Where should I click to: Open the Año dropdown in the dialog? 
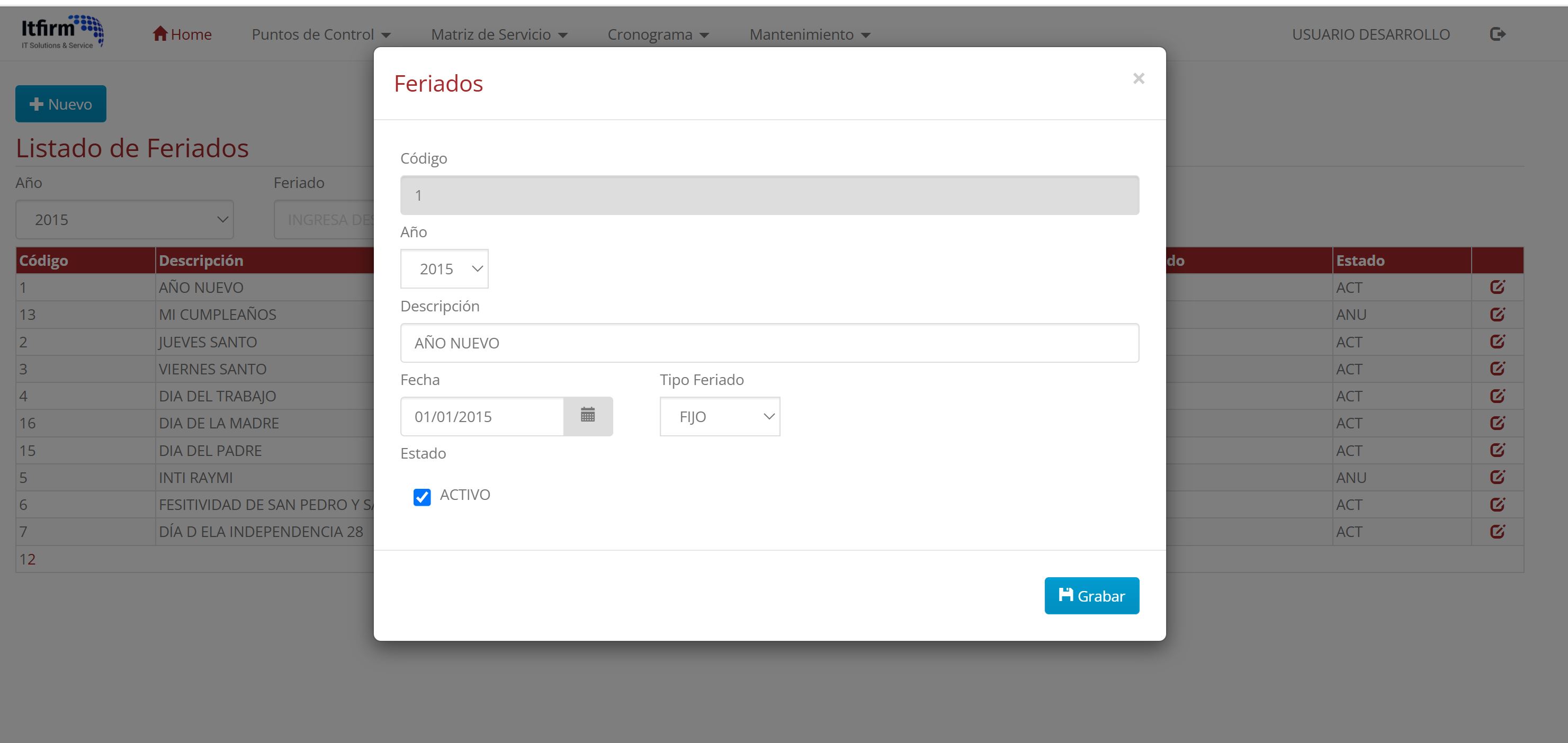pos(444,269)
